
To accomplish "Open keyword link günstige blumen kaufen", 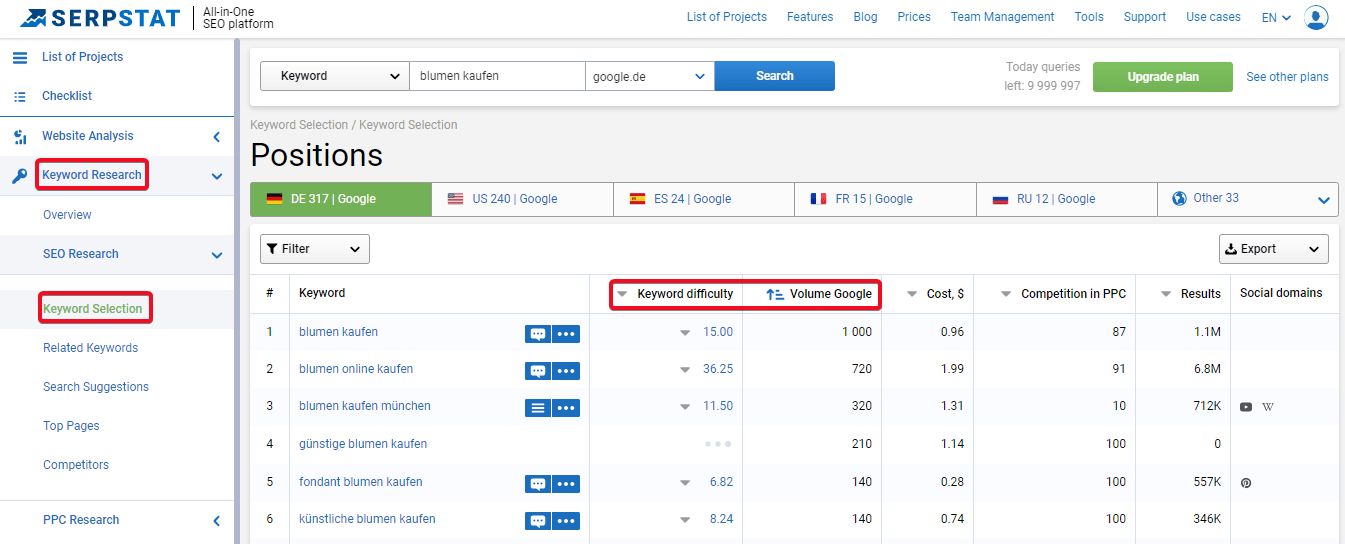I will point(363,444).
